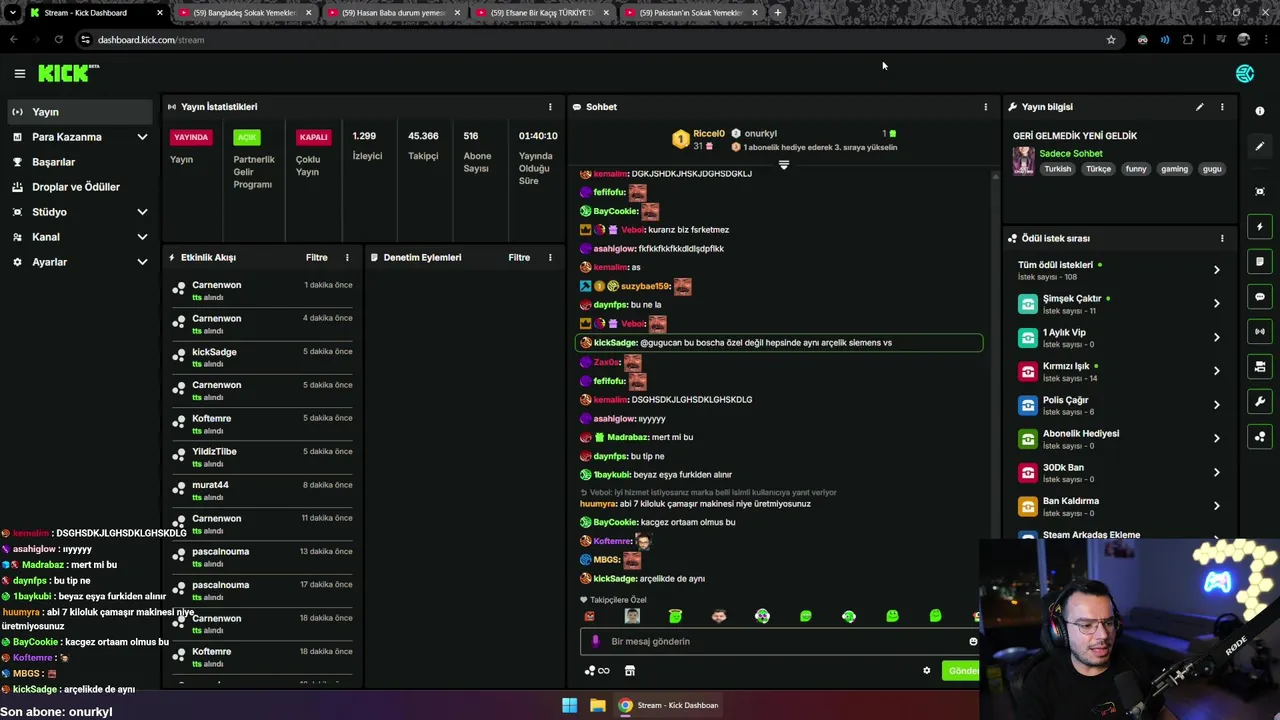This screenshot has height=720, width=1280.
Task: Click the Kick logo
Action: pyautogui.click(x=68, y=73)
